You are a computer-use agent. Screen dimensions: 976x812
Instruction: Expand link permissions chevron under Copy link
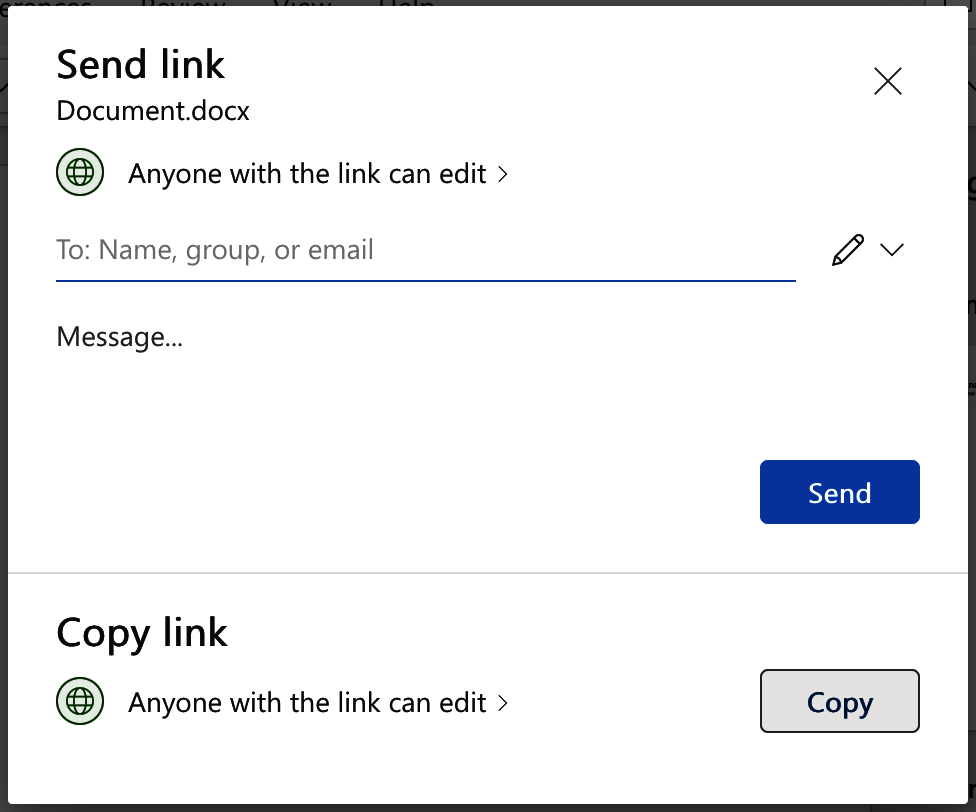pyautogui.click(x=500, y=702)
